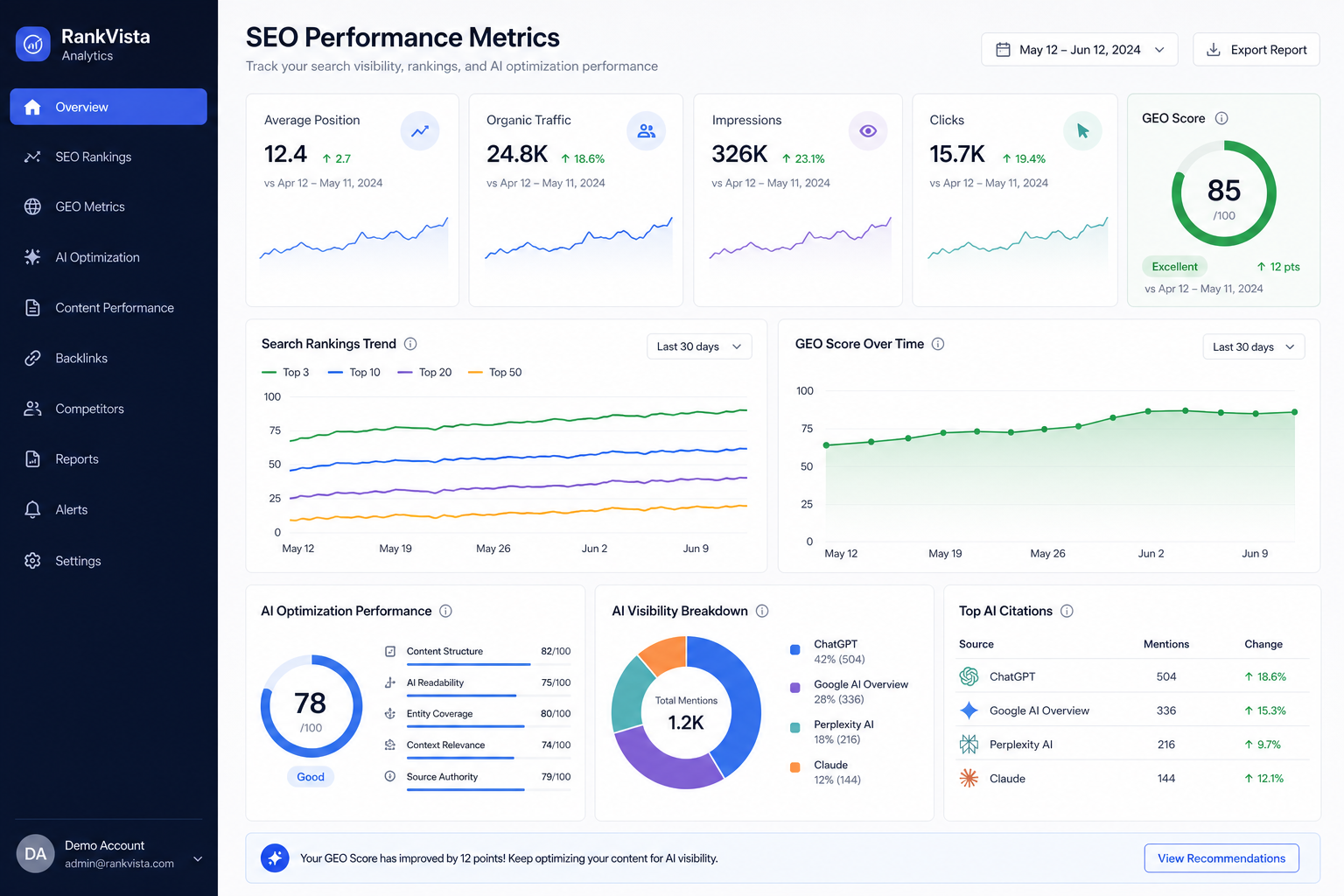Viewport: 1344px width, 896px height.
Task: Toggle the Top 10 legend series
Action: pos(354,372)
